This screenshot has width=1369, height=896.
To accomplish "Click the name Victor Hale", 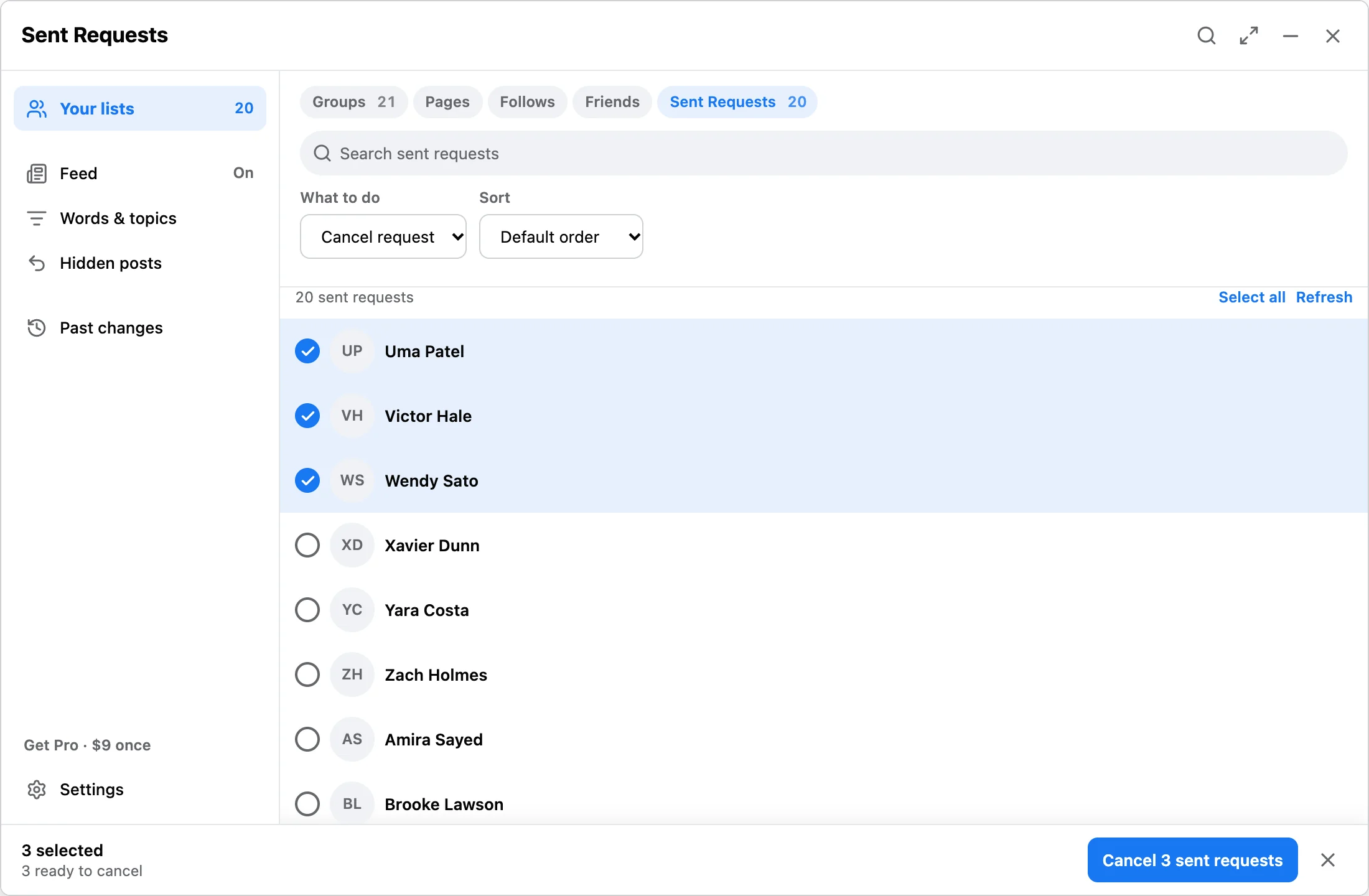I will tap(428, 416).
